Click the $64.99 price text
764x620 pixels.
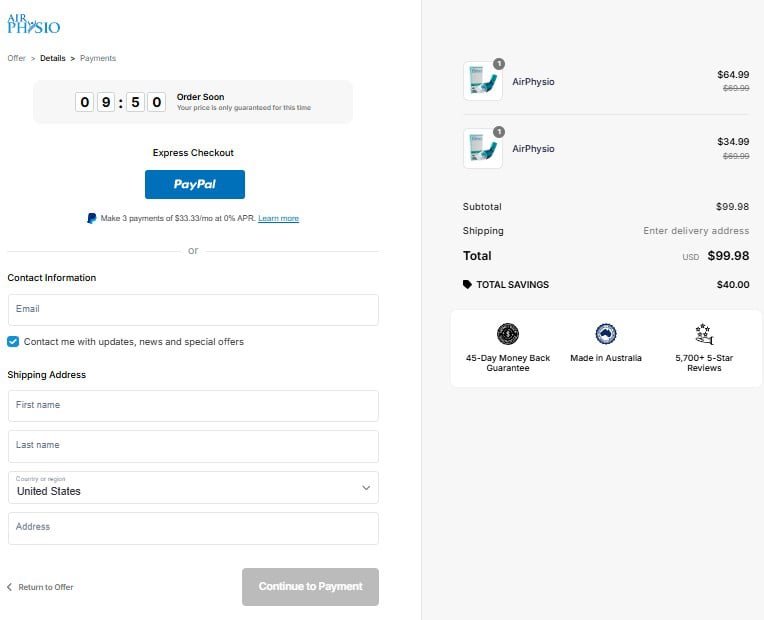pyautogui.click(x=733, y=75)
